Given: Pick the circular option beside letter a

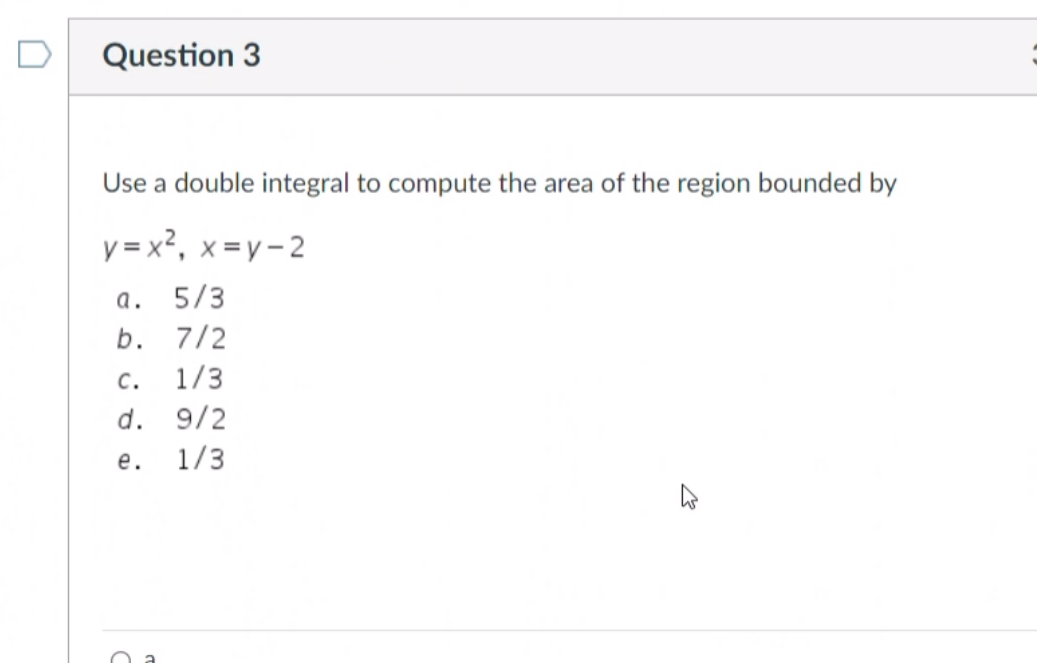Looking at the screenshot, I should [x=120, y=656].
